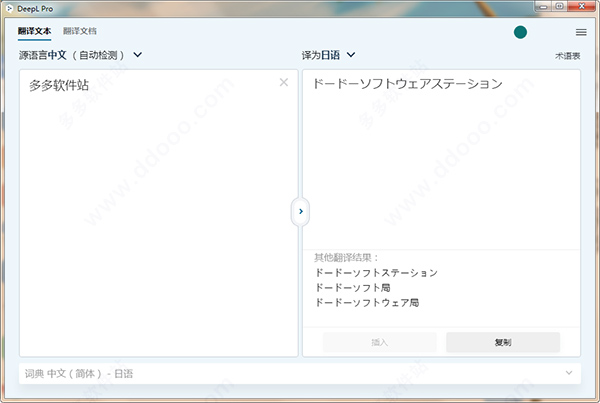Viewport: 600px width, 403px height.
Task: Select alternative ドードーソフト局
Action: click(352, 287)
